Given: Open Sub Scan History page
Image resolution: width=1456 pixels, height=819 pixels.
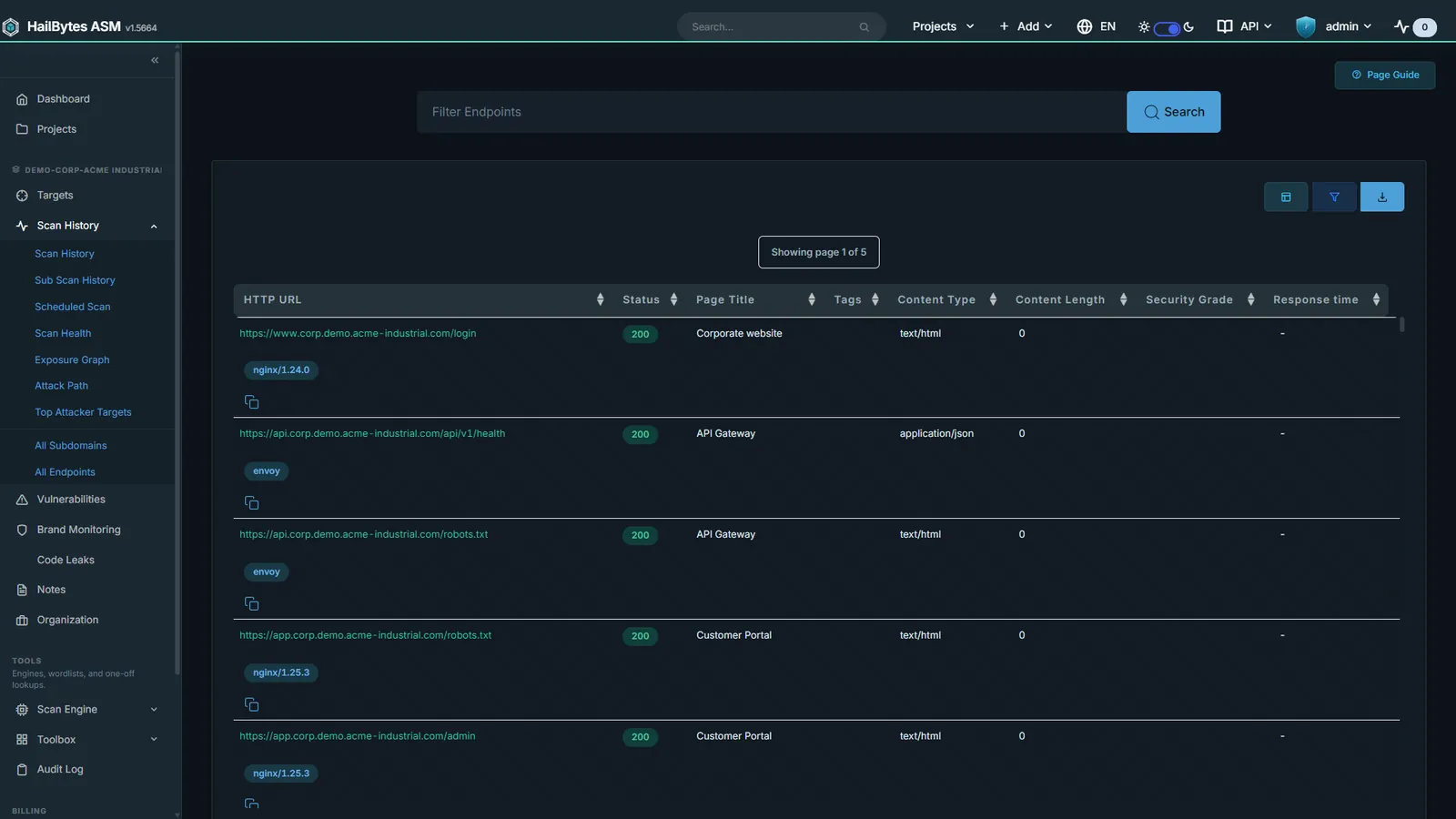Looking at the screenshot, I should [x=75, y=280].
